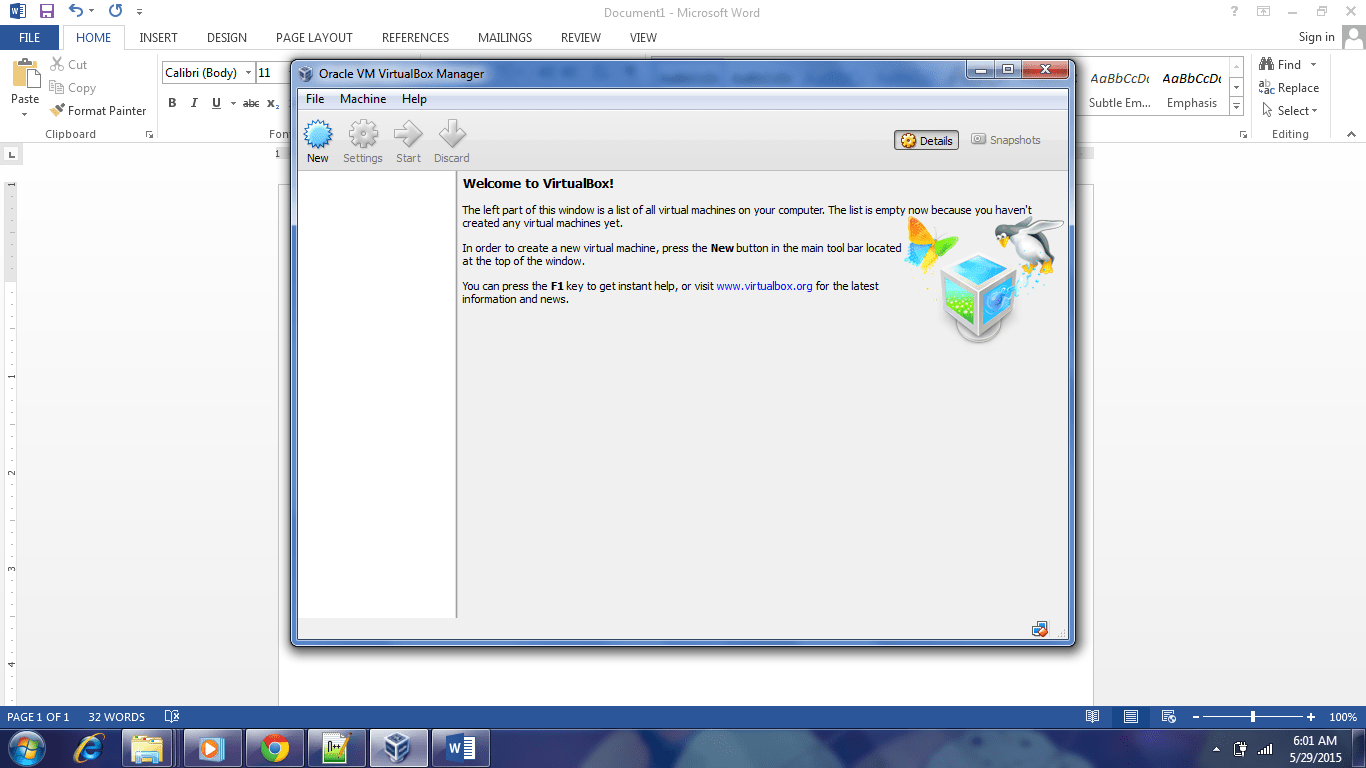Click the 100% zoom level in status bar
The height and width of the screenshot is (768, 1366).
(x=1343, y=717)
